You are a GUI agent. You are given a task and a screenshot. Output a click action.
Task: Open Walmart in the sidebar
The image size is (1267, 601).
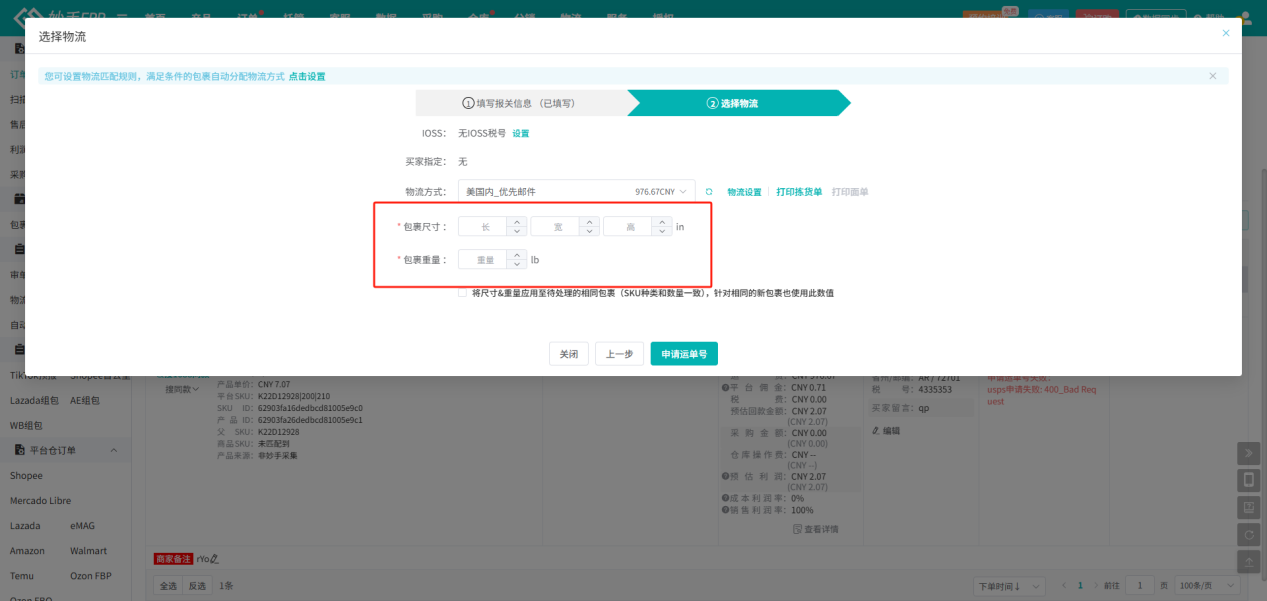[88, 551]
